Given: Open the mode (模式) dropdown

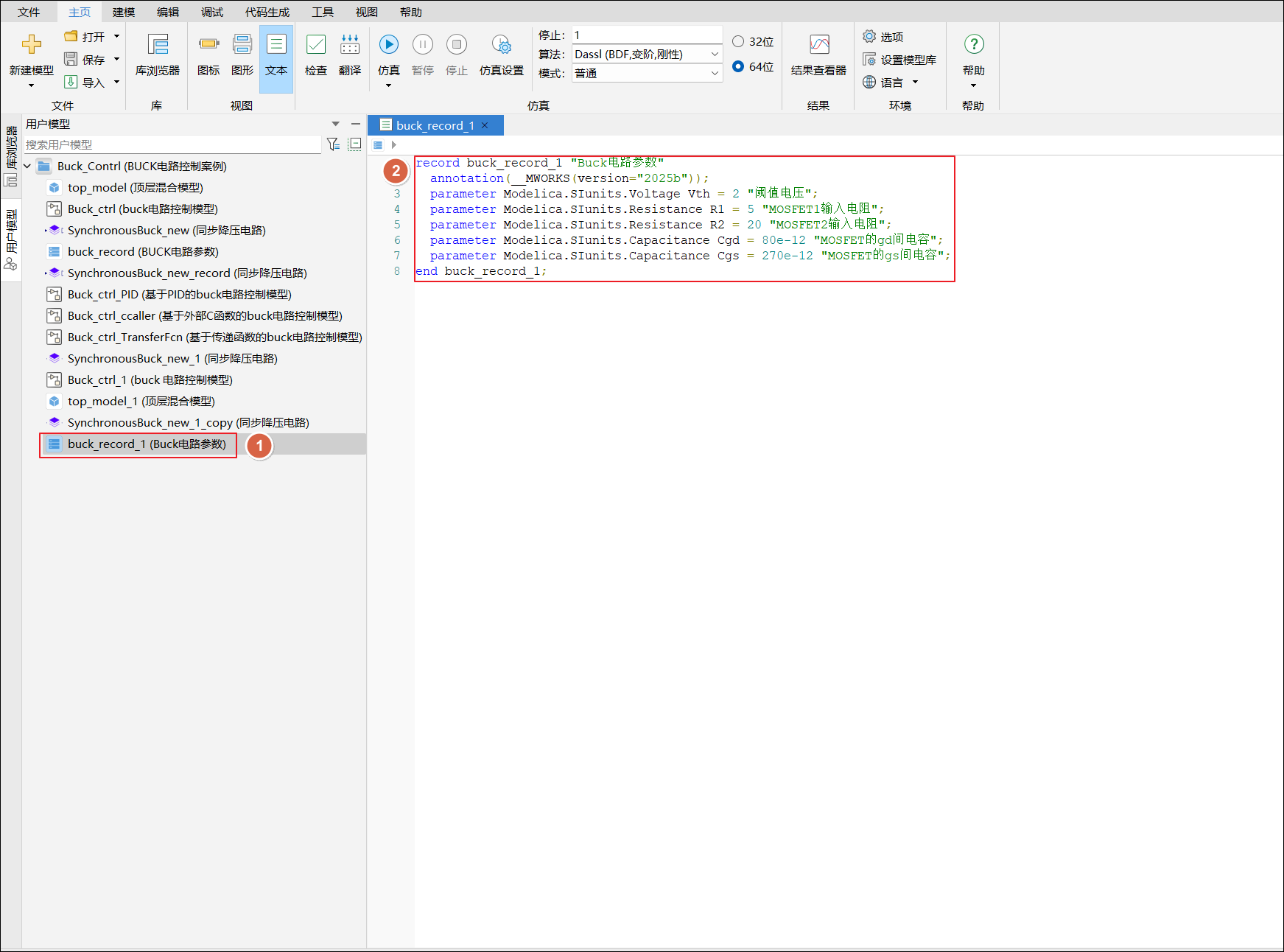Looking at the screenshot, I should [714, 73].
